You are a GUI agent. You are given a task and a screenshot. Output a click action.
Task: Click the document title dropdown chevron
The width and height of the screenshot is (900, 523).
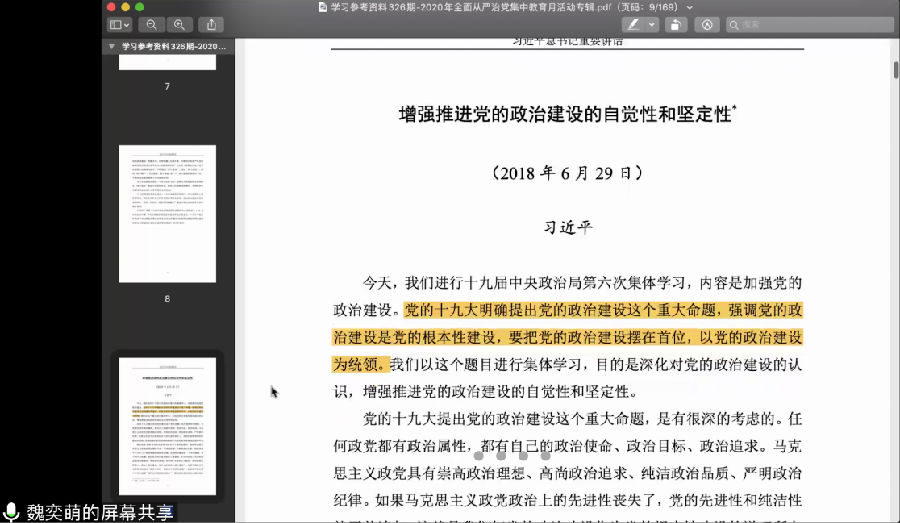[x=690, y=7]
